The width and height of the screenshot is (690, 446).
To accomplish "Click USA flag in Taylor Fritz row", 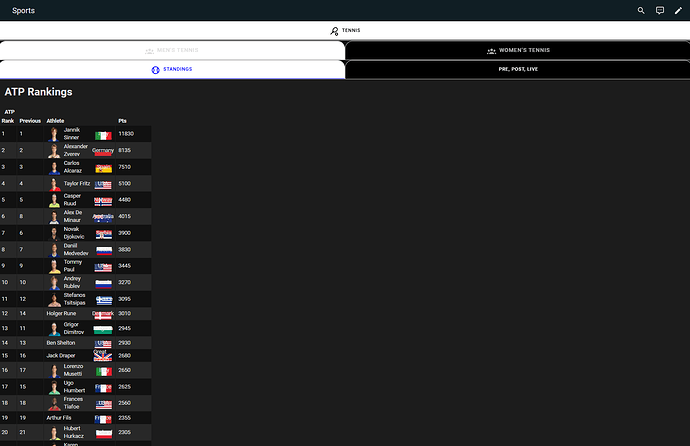I will (103, 185).
